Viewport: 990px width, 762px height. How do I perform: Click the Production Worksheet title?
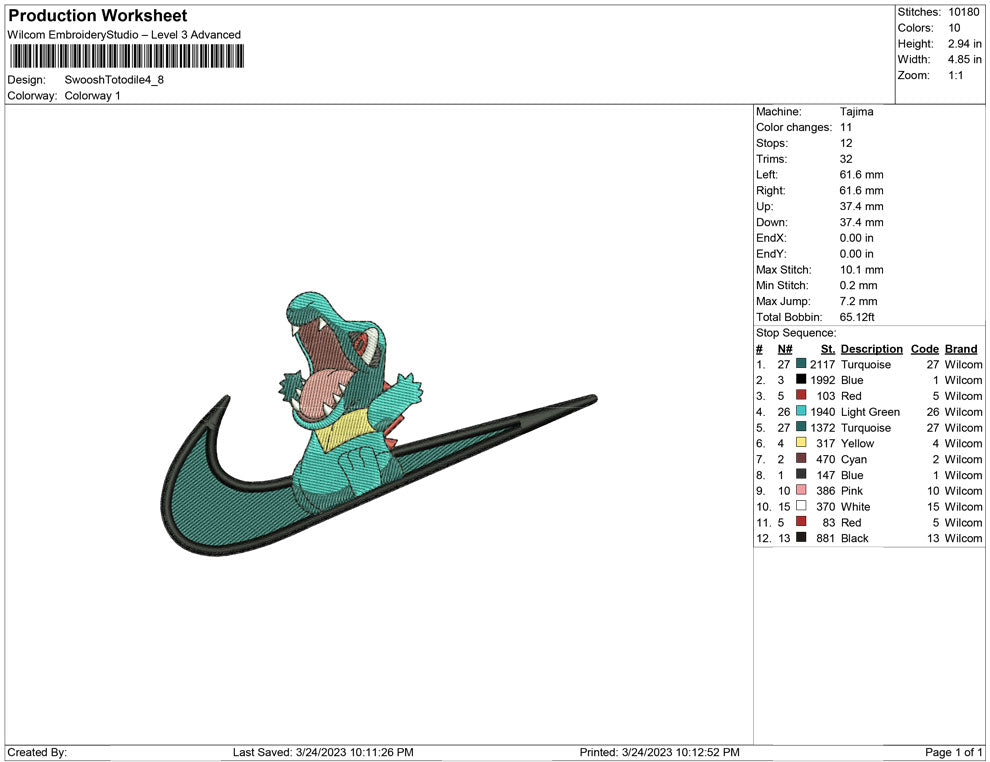coord(98,16)
